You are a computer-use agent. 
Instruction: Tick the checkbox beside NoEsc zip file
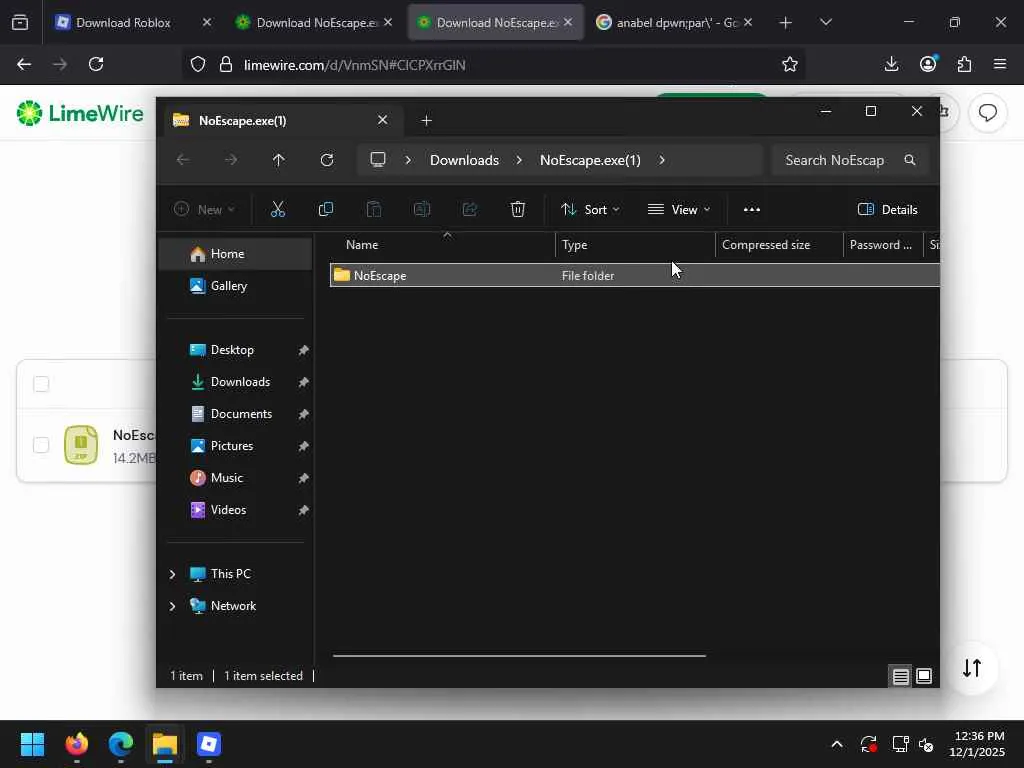tap(41, 445)
